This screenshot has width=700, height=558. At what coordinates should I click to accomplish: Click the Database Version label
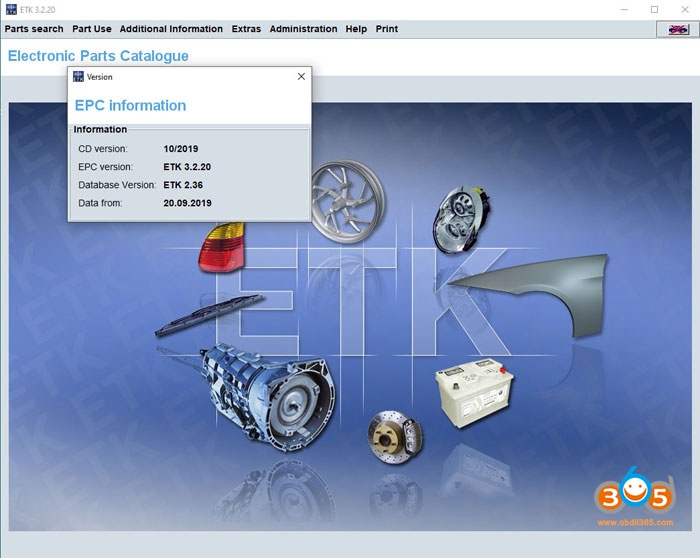pos(117,185)
